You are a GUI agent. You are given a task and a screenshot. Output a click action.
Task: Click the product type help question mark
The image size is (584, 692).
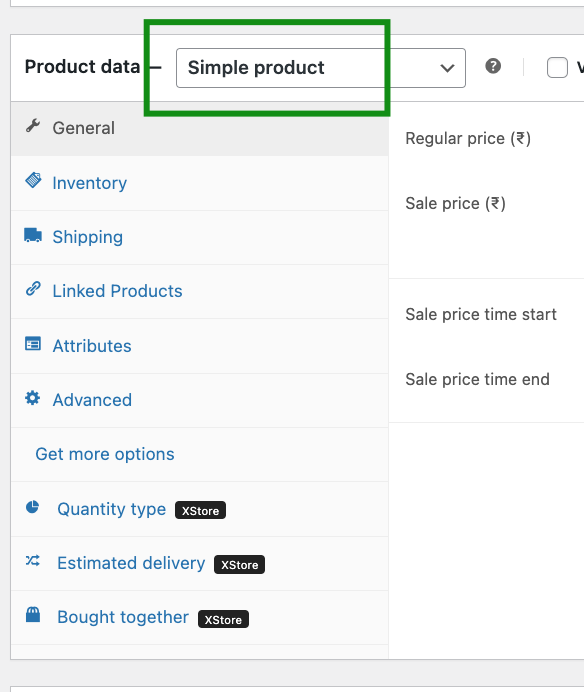click(493, 66)
